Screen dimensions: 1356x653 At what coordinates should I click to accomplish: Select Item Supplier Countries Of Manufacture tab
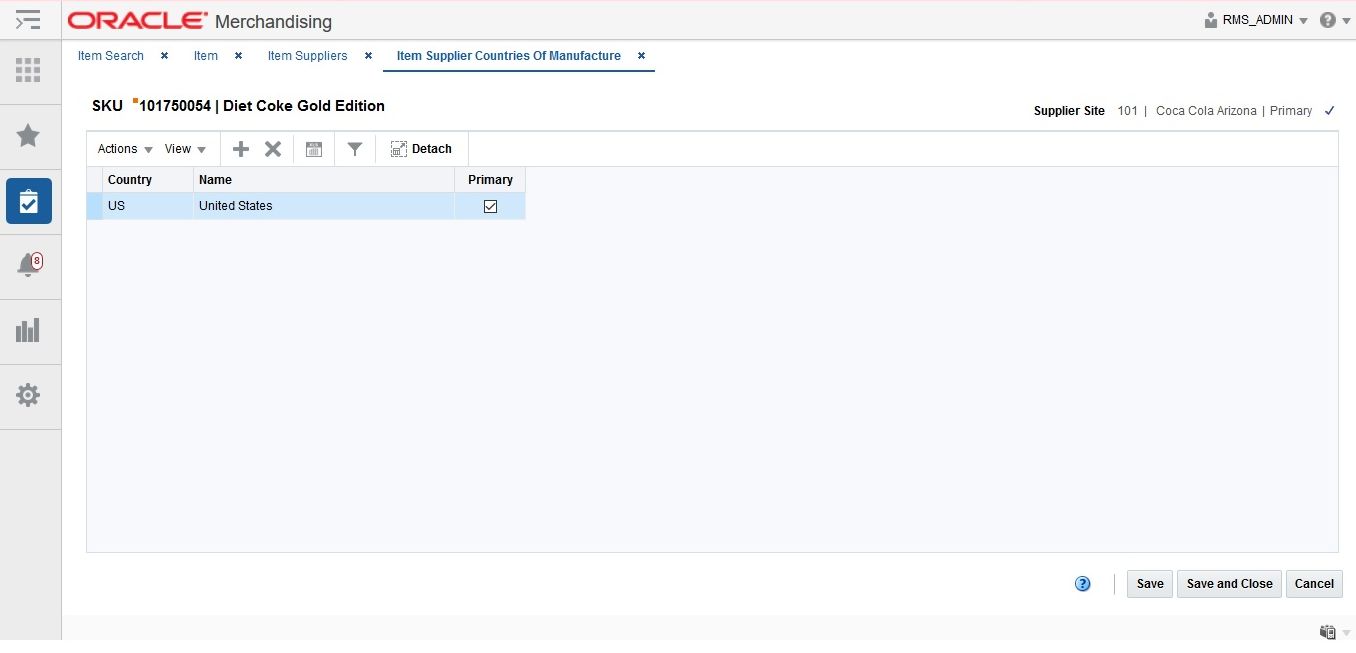509,56
